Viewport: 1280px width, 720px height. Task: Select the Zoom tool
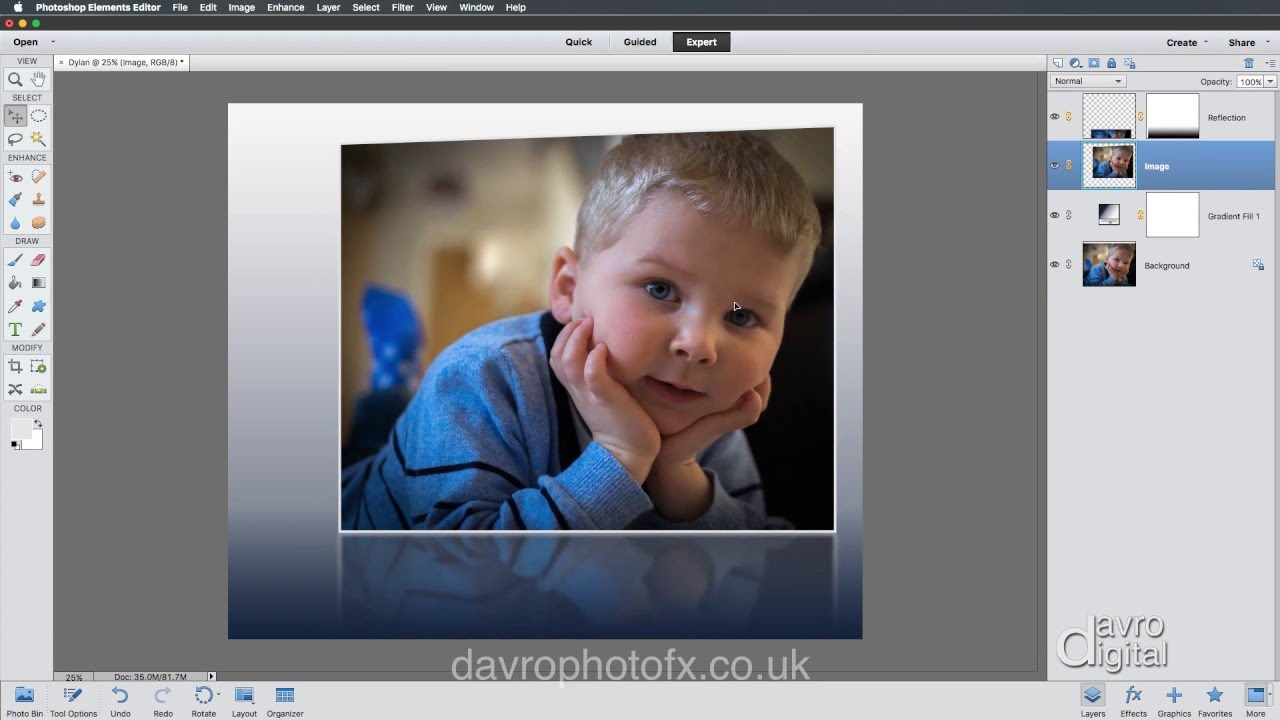(x=15, y=79)
